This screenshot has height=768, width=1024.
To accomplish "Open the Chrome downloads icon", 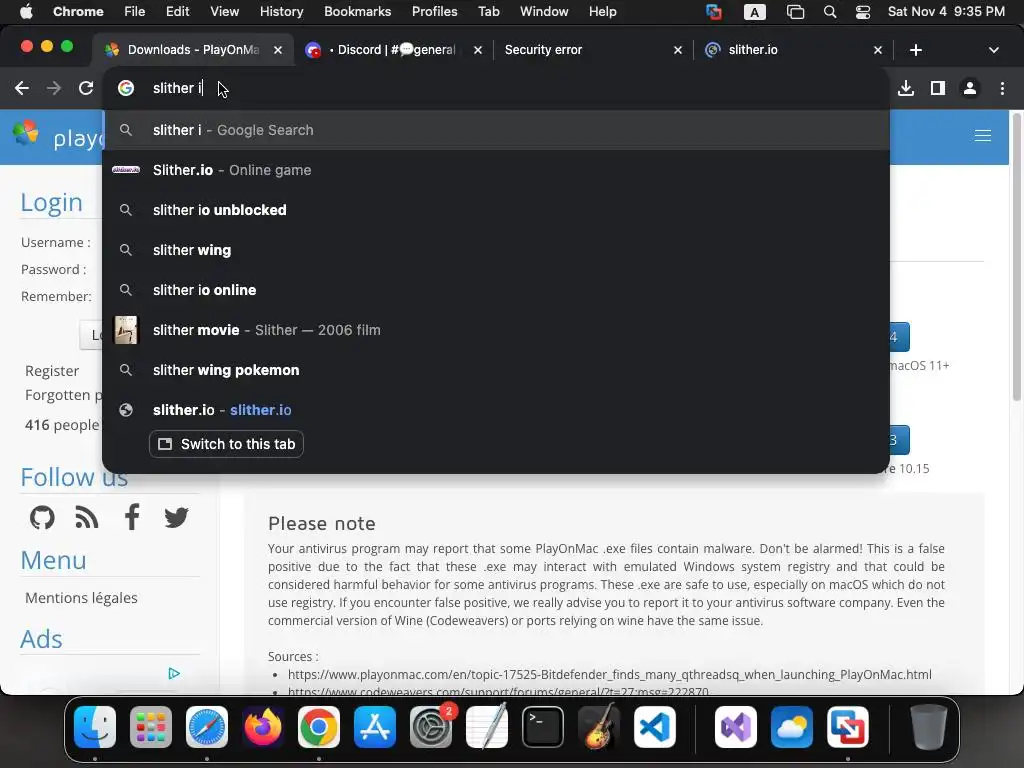I will [906, 88].
